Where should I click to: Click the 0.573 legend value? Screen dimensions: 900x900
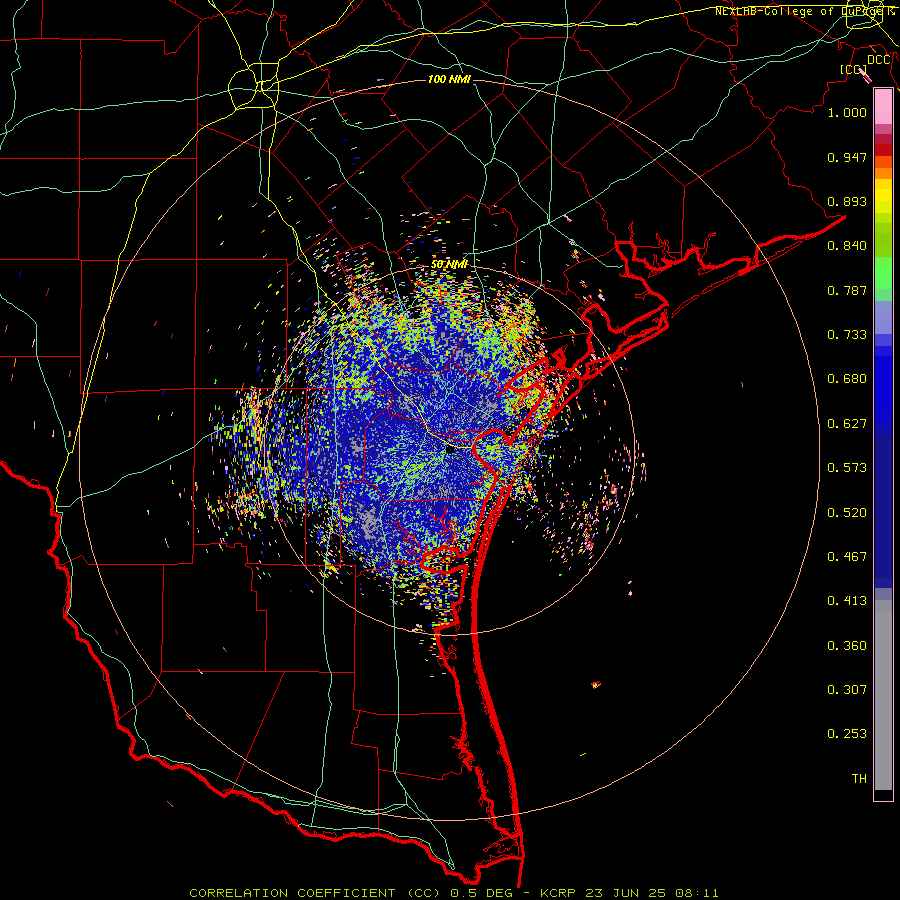(847, 468)
